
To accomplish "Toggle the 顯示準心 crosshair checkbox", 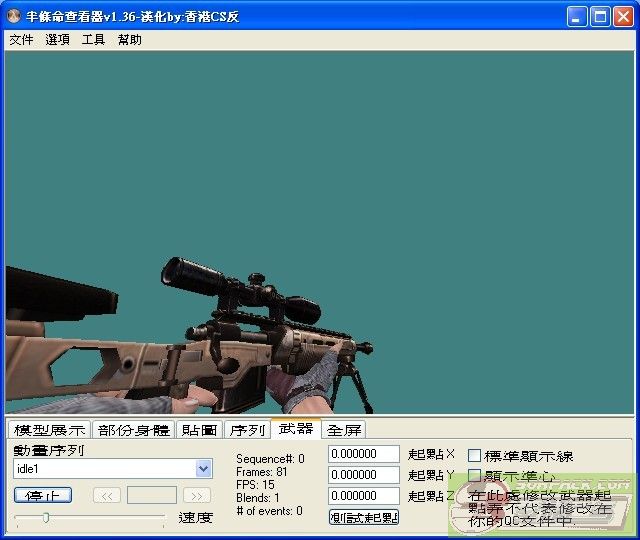I will (x=475, y=476).
